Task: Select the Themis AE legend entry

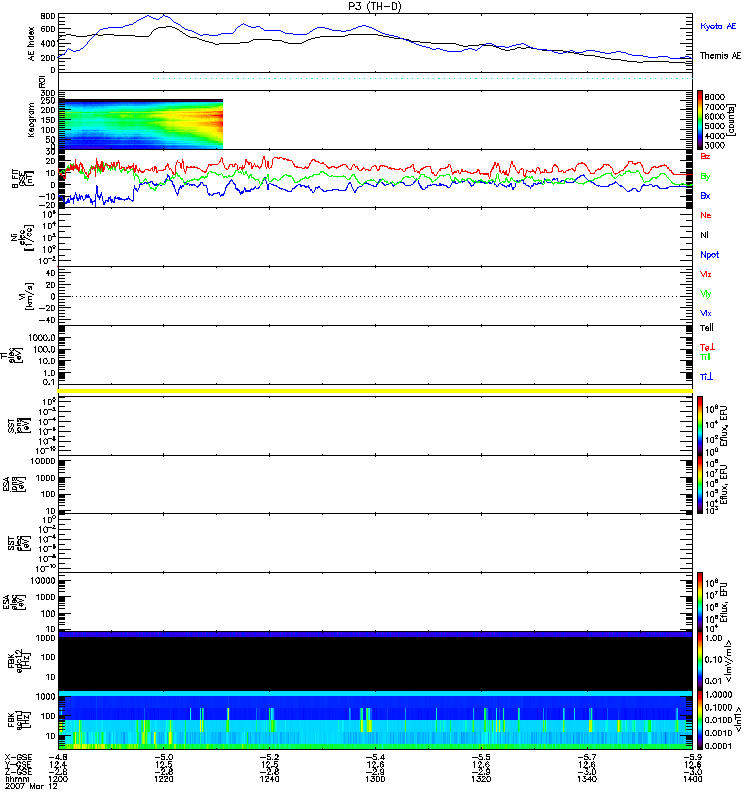Action: (x=720, y=56)
